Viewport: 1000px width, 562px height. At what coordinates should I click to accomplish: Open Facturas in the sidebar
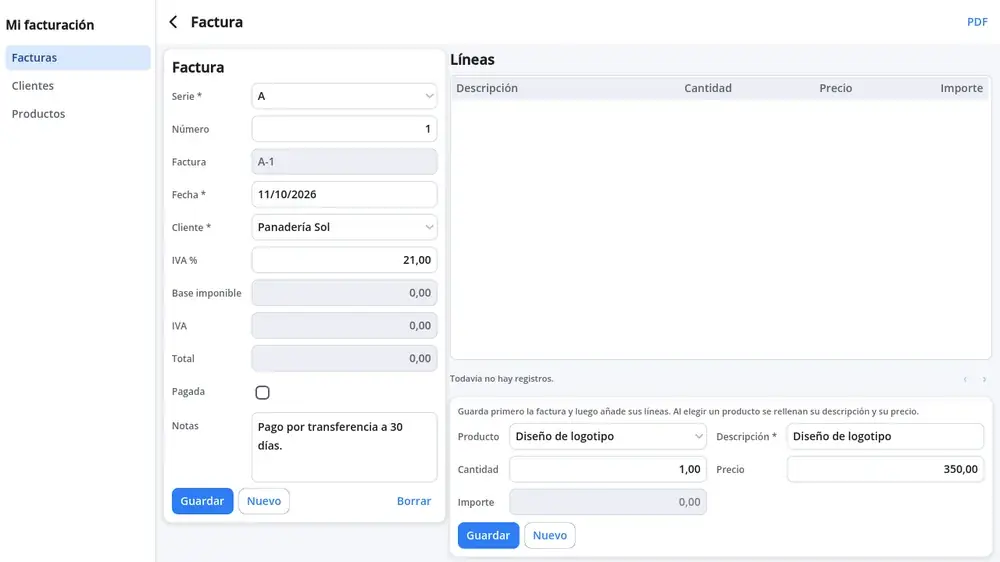(78, 57)
